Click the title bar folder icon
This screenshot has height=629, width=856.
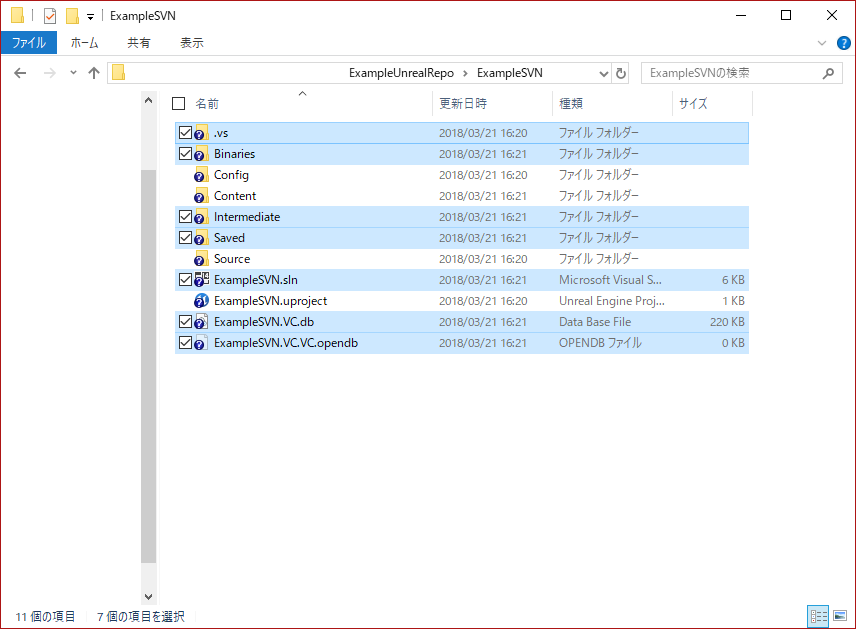tap(17, 15)
